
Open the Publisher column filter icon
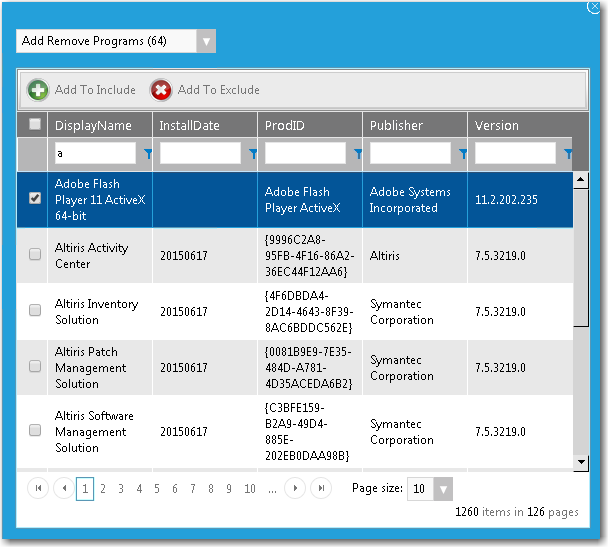pos(463,154)
